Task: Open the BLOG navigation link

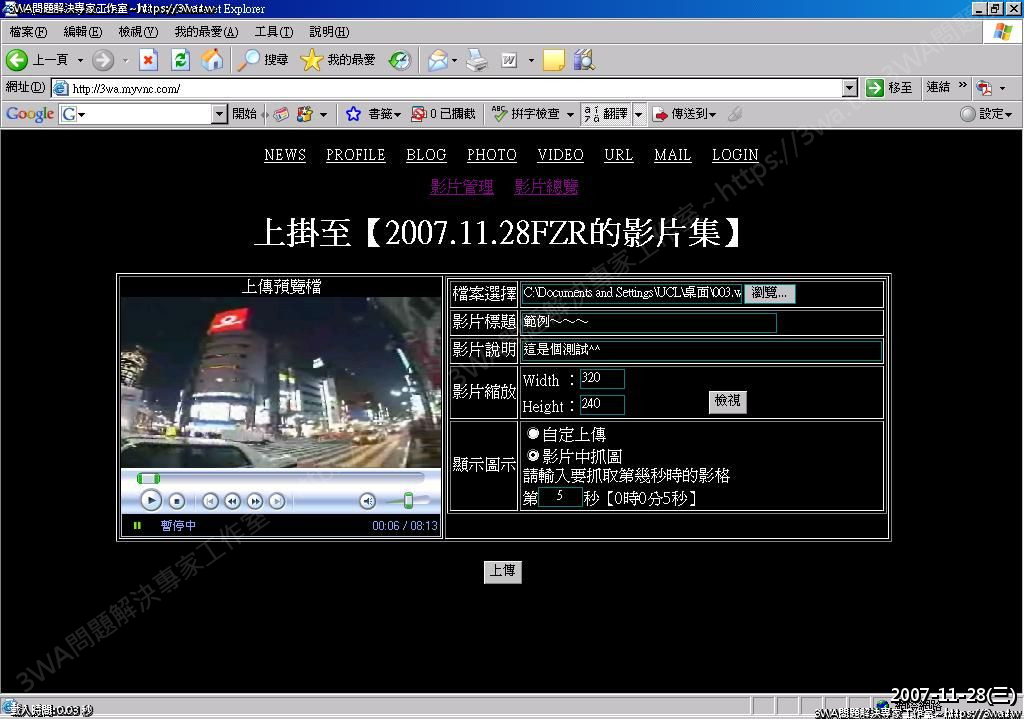Action: click(426, 155)
